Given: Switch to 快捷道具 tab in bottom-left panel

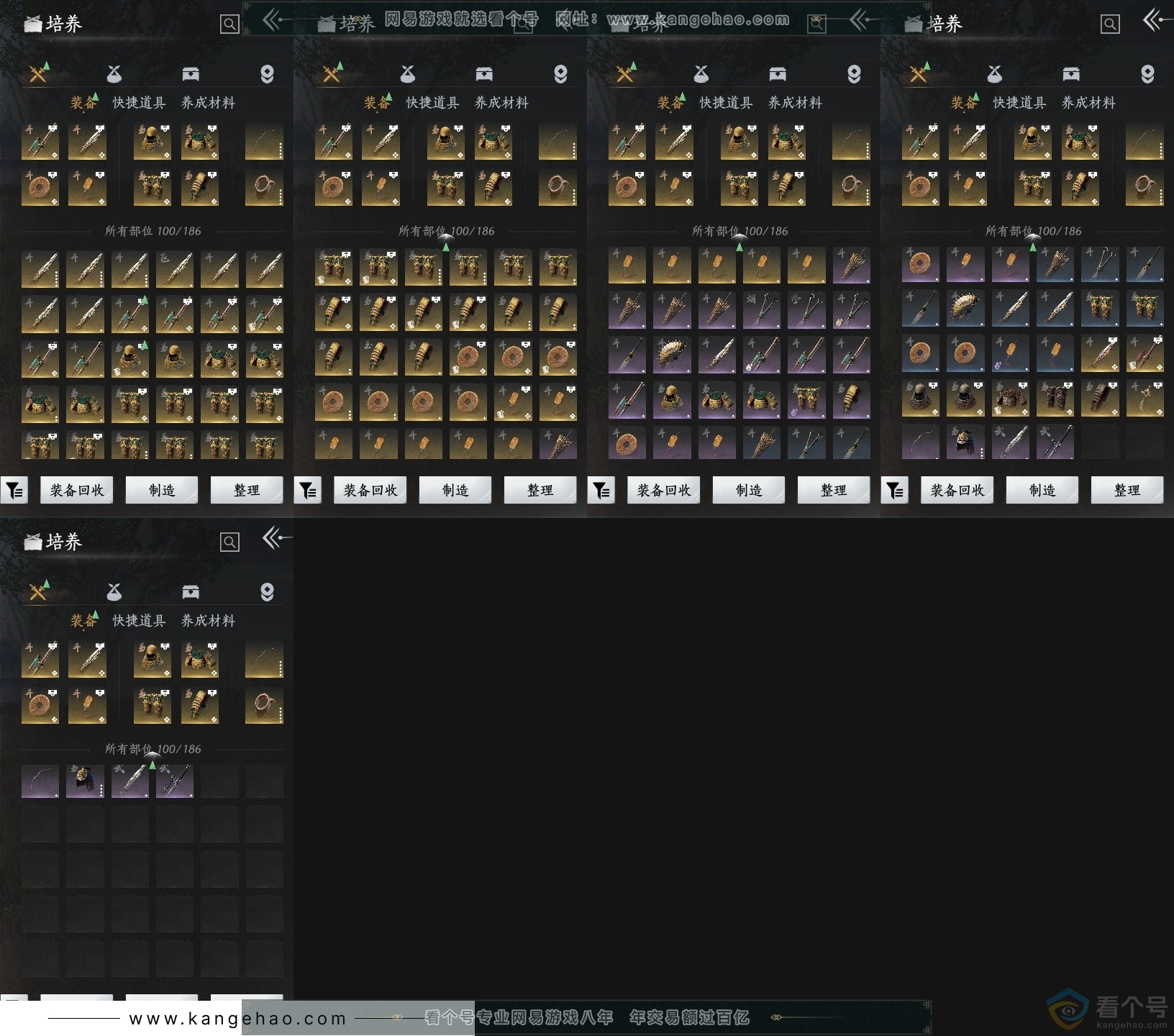Looking at the screenshot, I should [140, 621].
